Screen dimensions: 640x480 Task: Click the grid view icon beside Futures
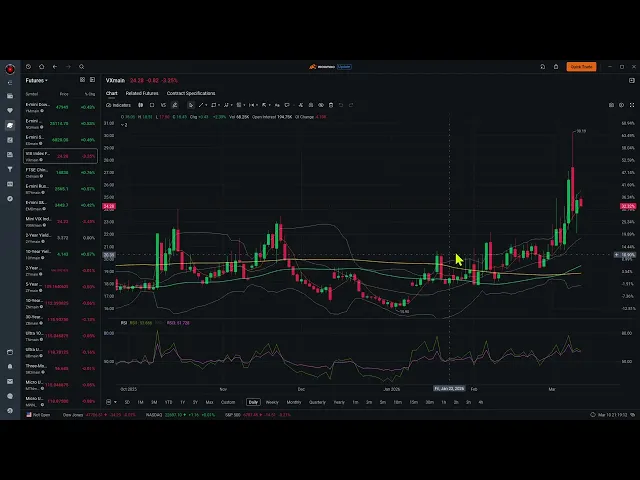coord(82,80)
